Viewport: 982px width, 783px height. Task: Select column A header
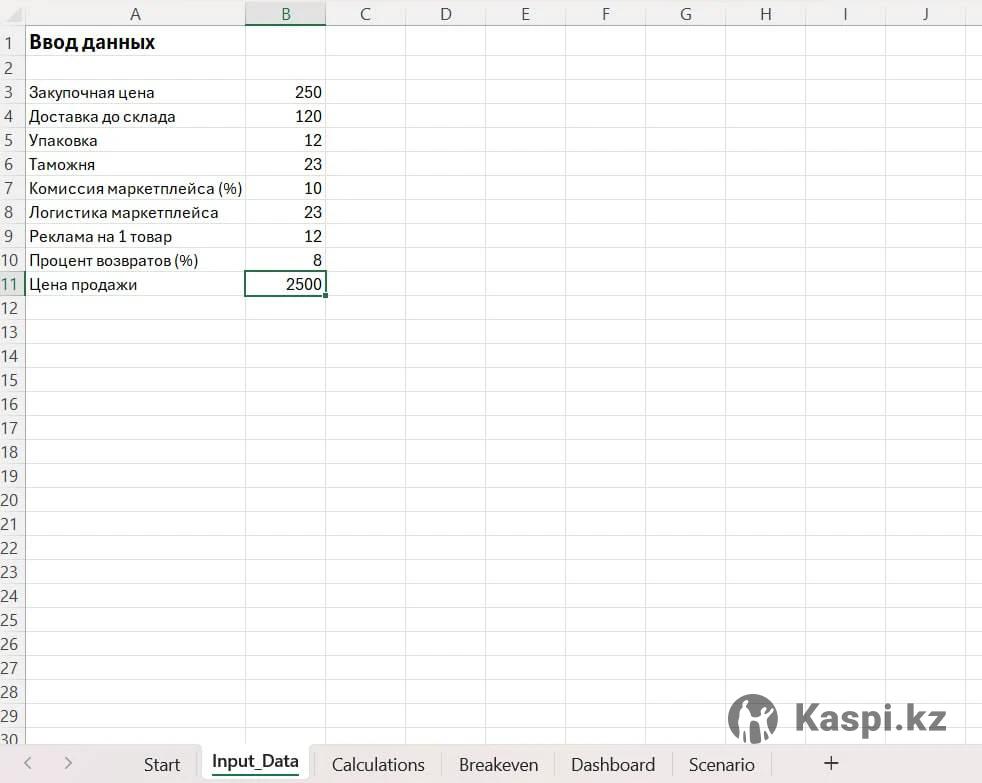[x=135, y=13]
